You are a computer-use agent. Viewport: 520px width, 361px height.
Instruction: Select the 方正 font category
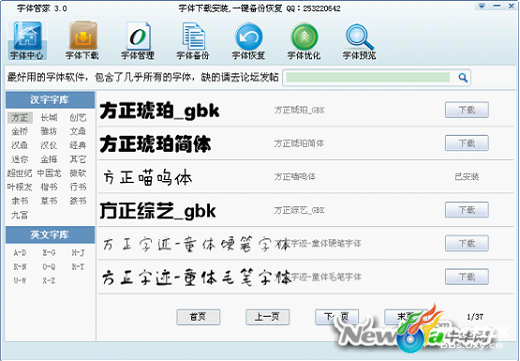(x=20, y=117)
